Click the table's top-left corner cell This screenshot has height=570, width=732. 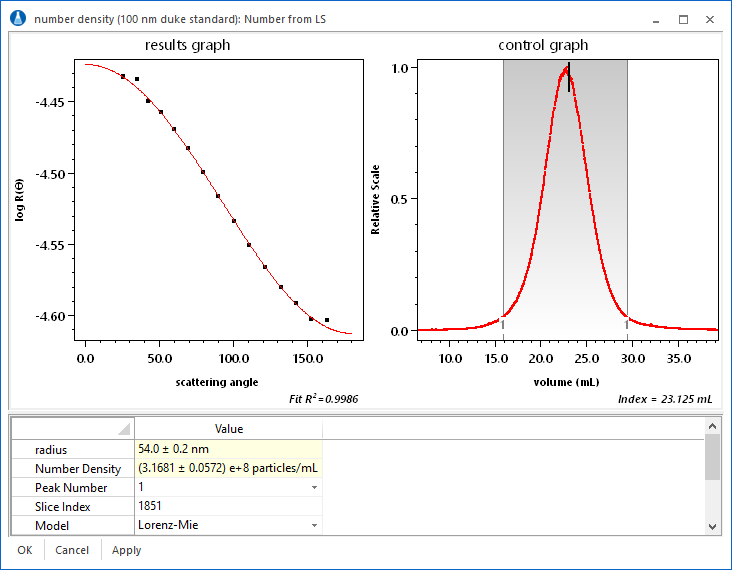tap(72, 429)
